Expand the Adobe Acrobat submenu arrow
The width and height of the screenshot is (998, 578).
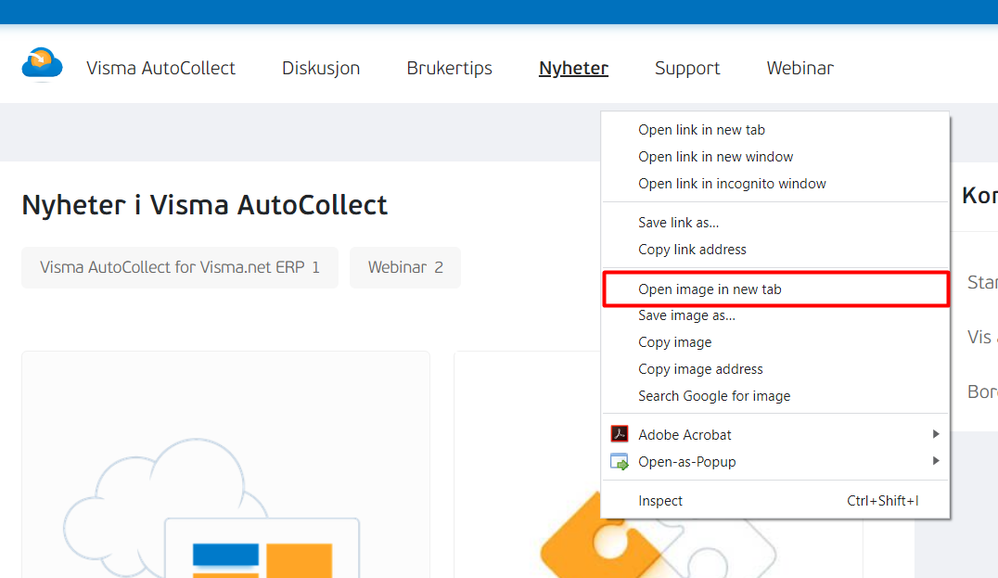coord(936,434)
